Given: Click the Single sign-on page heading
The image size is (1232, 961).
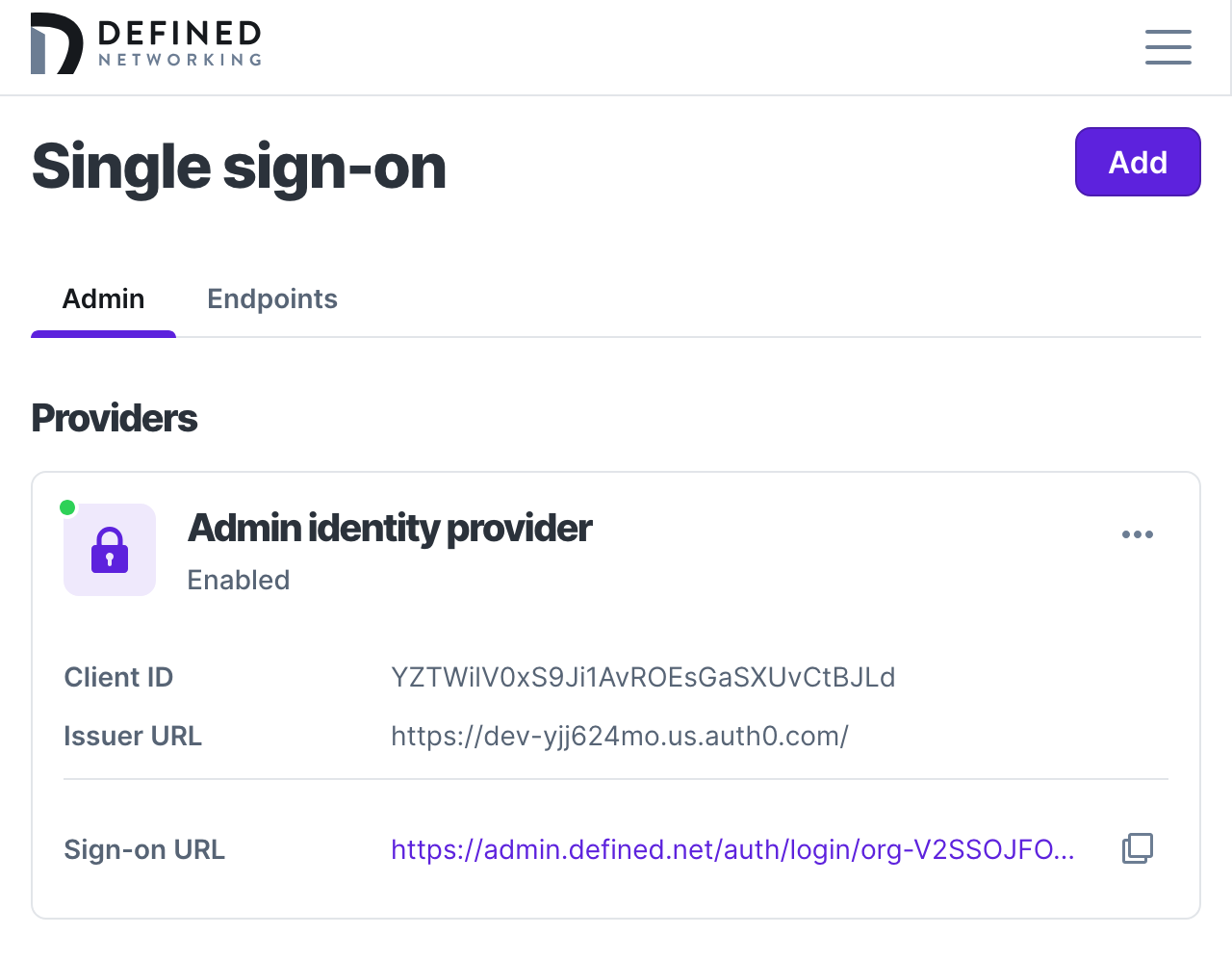Looking at the screenshot, I should tap(239, 166).
